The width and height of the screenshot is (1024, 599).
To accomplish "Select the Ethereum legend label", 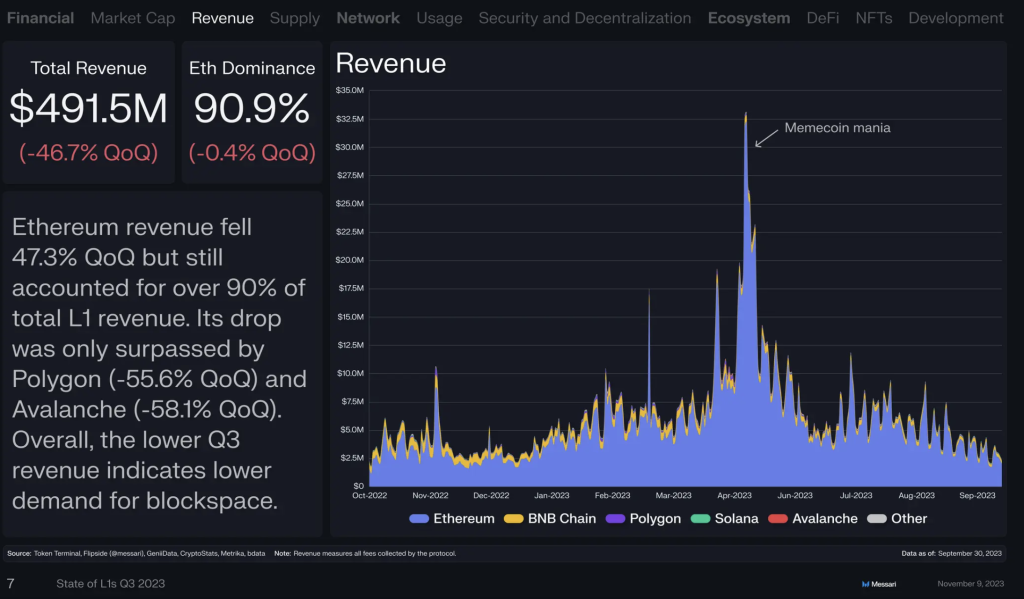I will (464, 519).
